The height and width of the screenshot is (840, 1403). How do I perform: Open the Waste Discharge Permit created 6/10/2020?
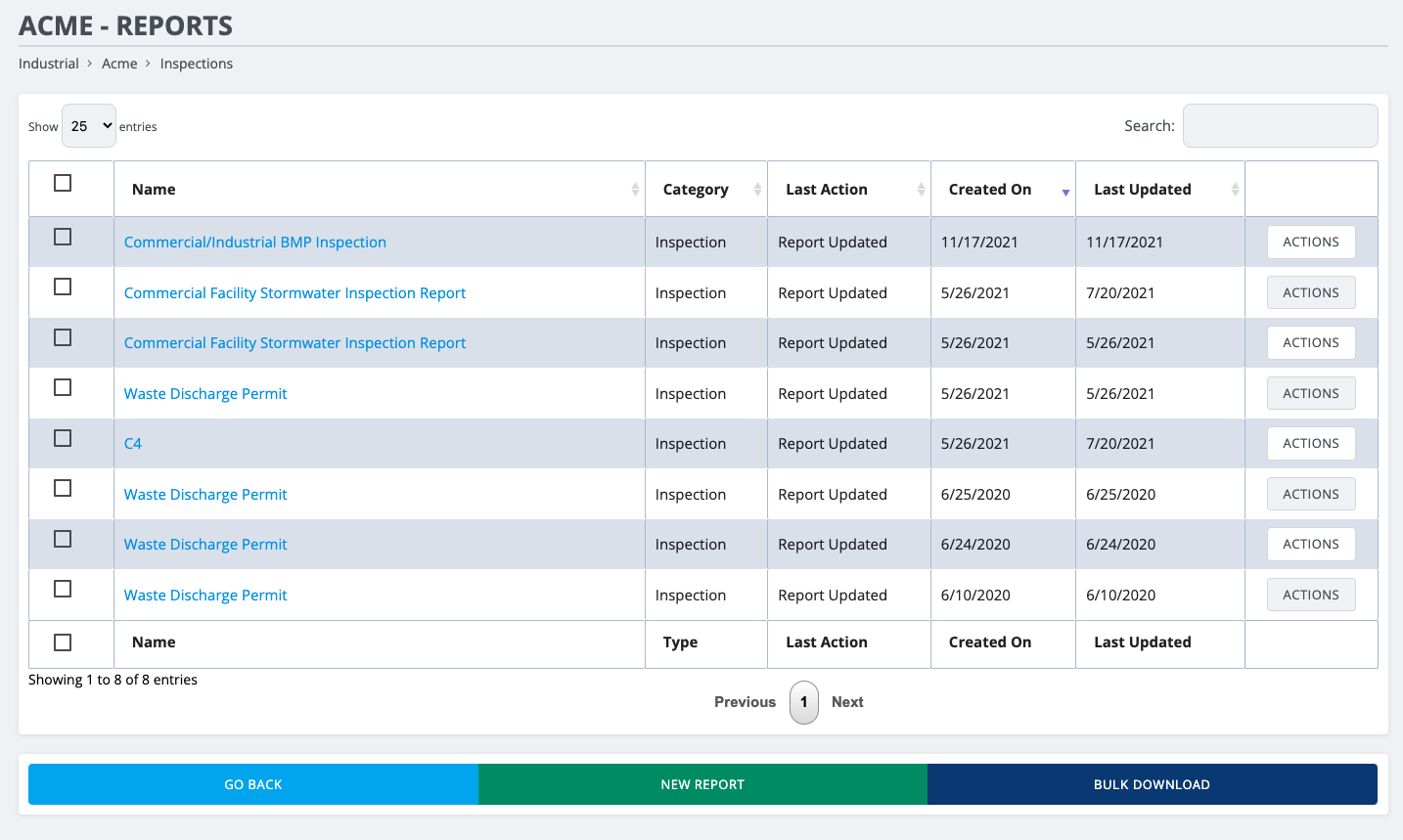point(205,596)
